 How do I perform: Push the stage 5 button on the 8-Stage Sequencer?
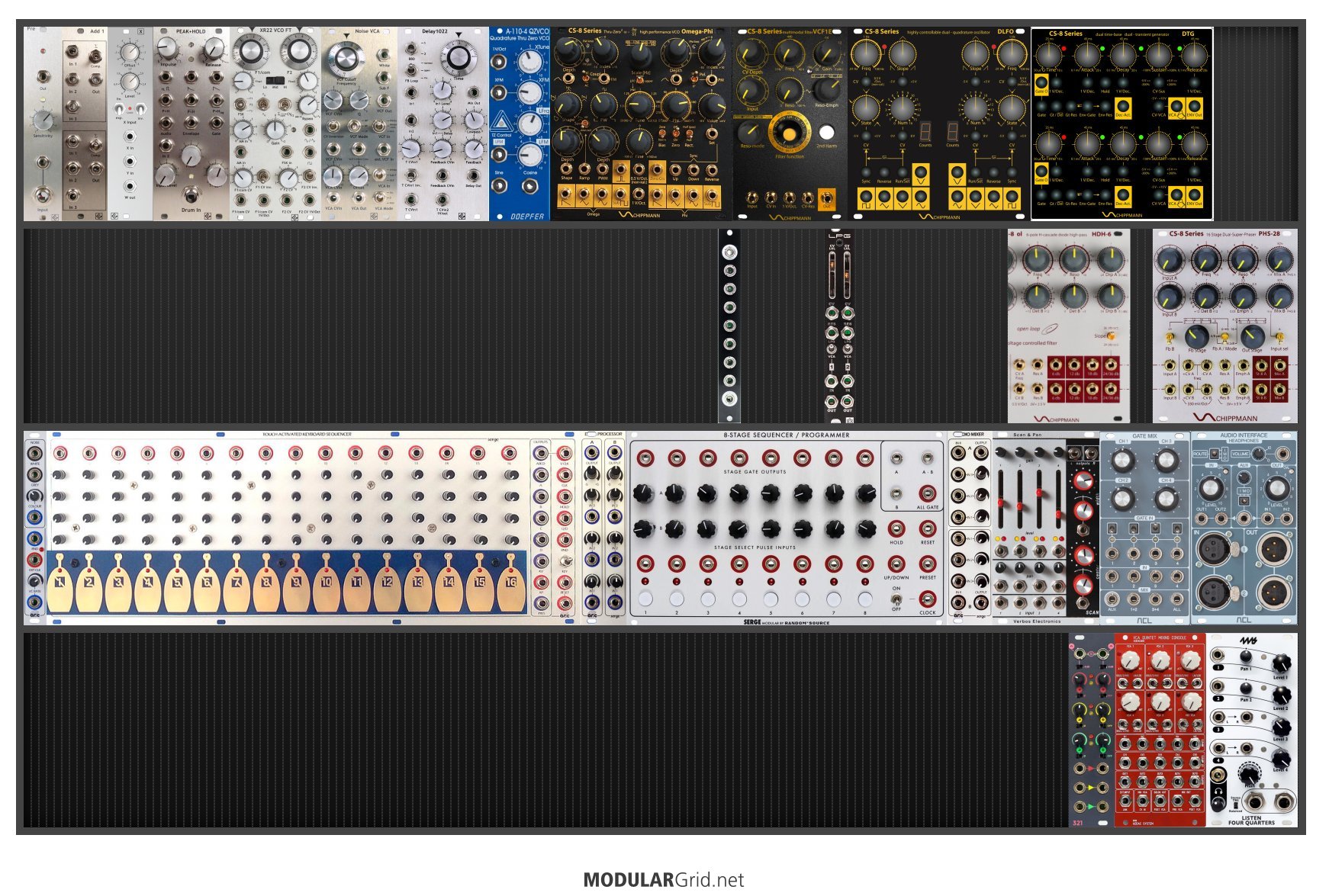(771, 599)
